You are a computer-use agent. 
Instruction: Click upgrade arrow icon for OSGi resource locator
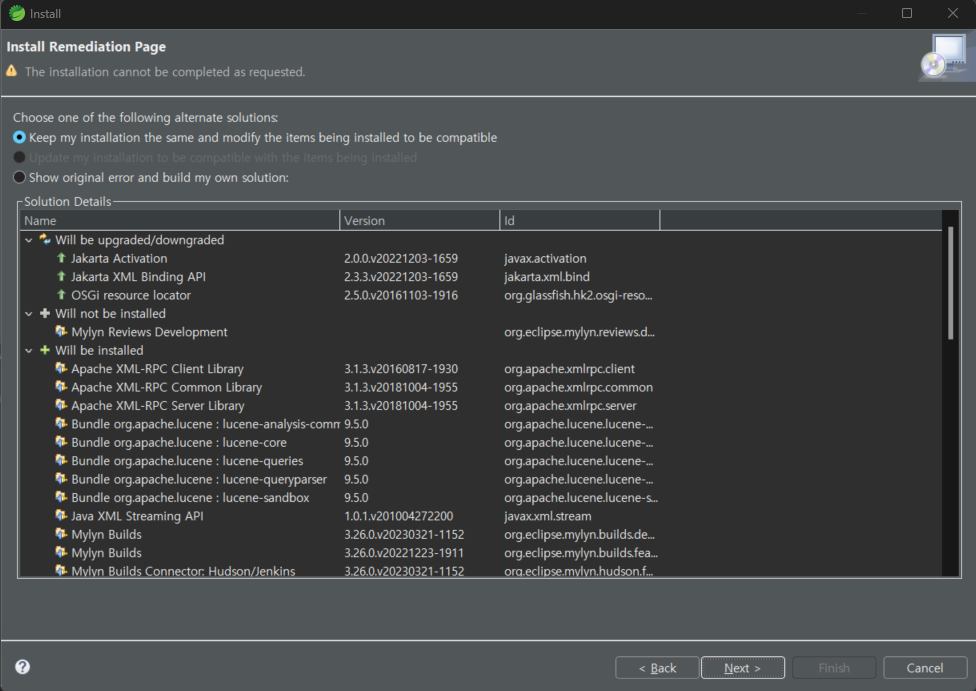61,294
